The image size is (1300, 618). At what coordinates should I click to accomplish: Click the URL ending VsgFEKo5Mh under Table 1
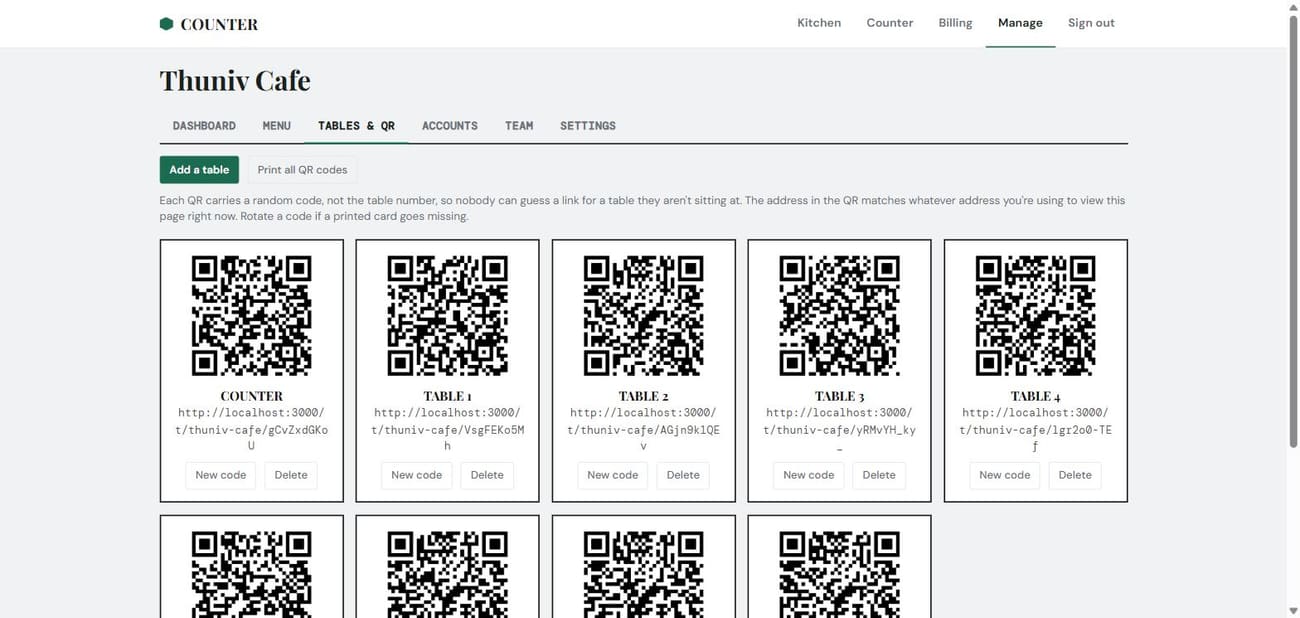(x=447, y=429)
